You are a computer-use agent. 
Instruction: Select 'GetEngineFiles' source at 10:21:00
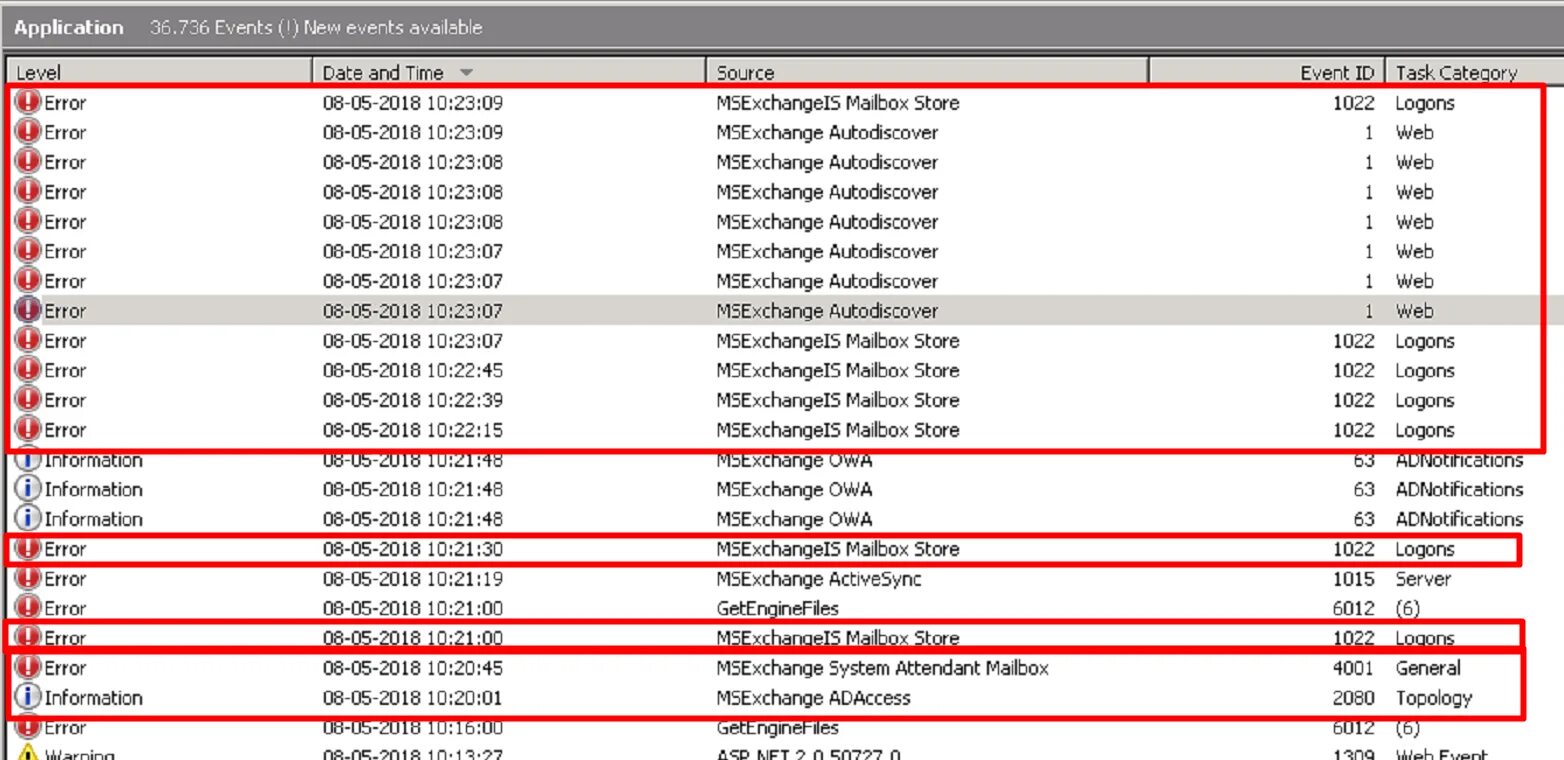click(777, 608)
